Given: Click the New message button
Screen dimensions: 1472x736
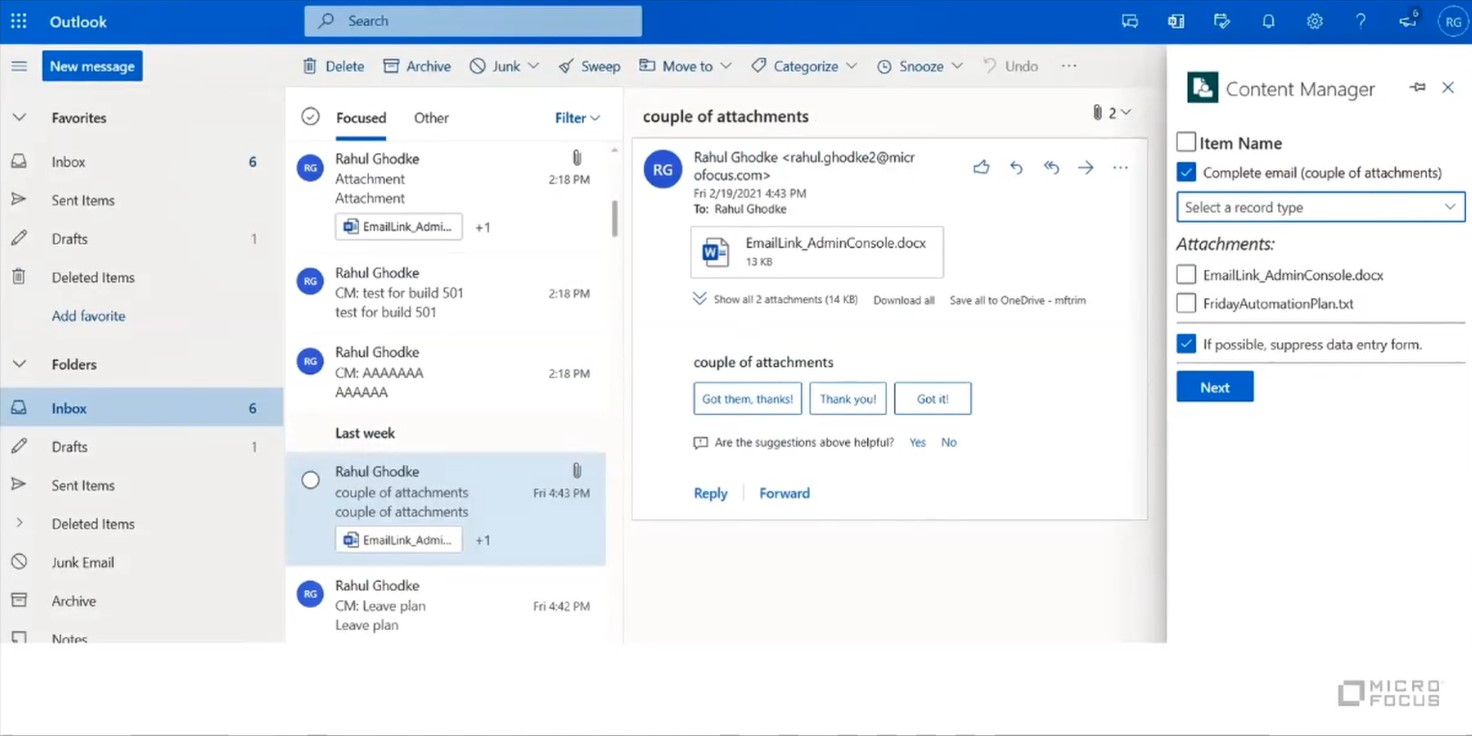Looking at the screenshot, I should pyautogui.click(x=92, y=66).
